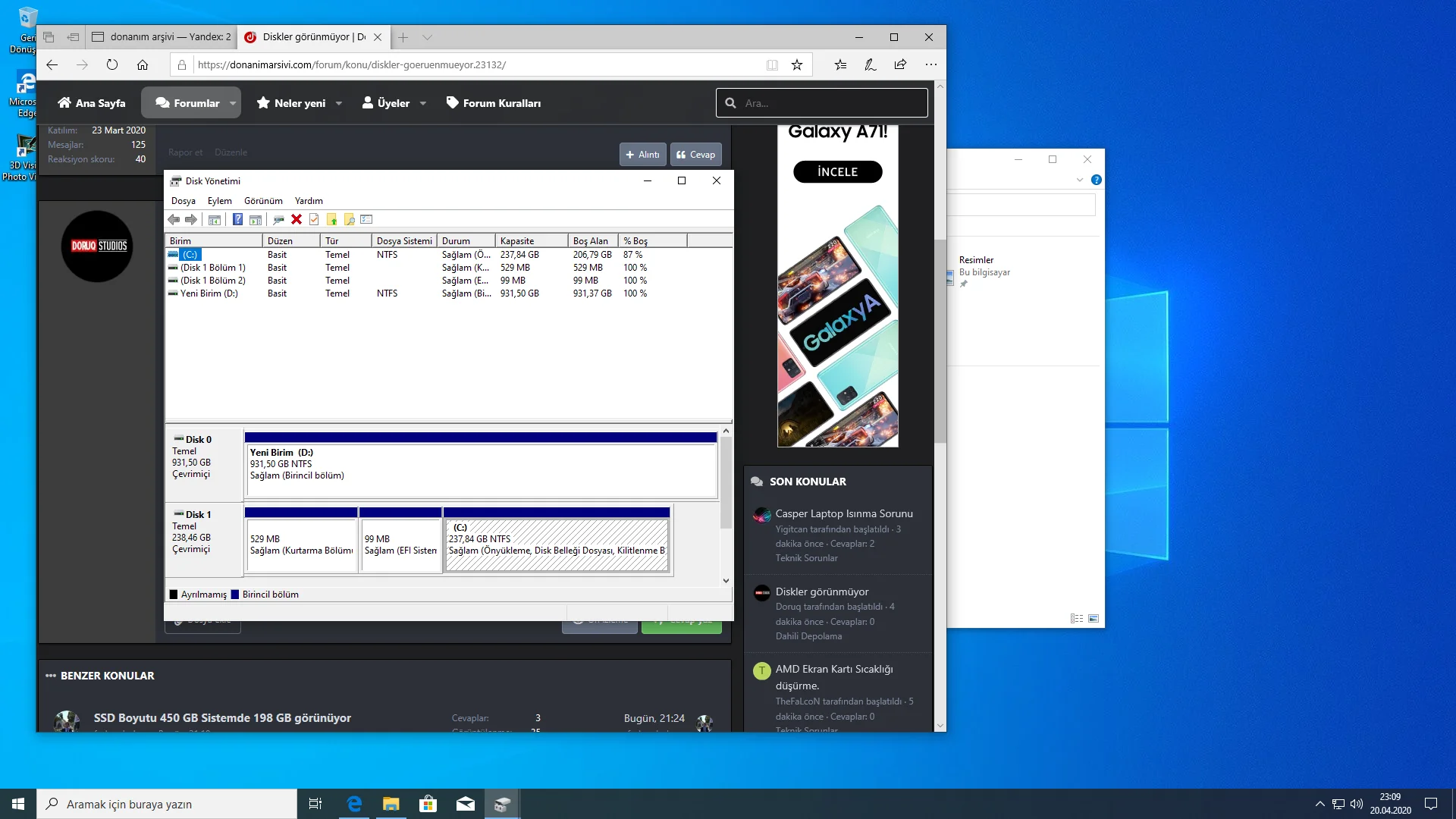
Task: Open Edge from the Windows taskbar
Action: (x=354, y=804)
